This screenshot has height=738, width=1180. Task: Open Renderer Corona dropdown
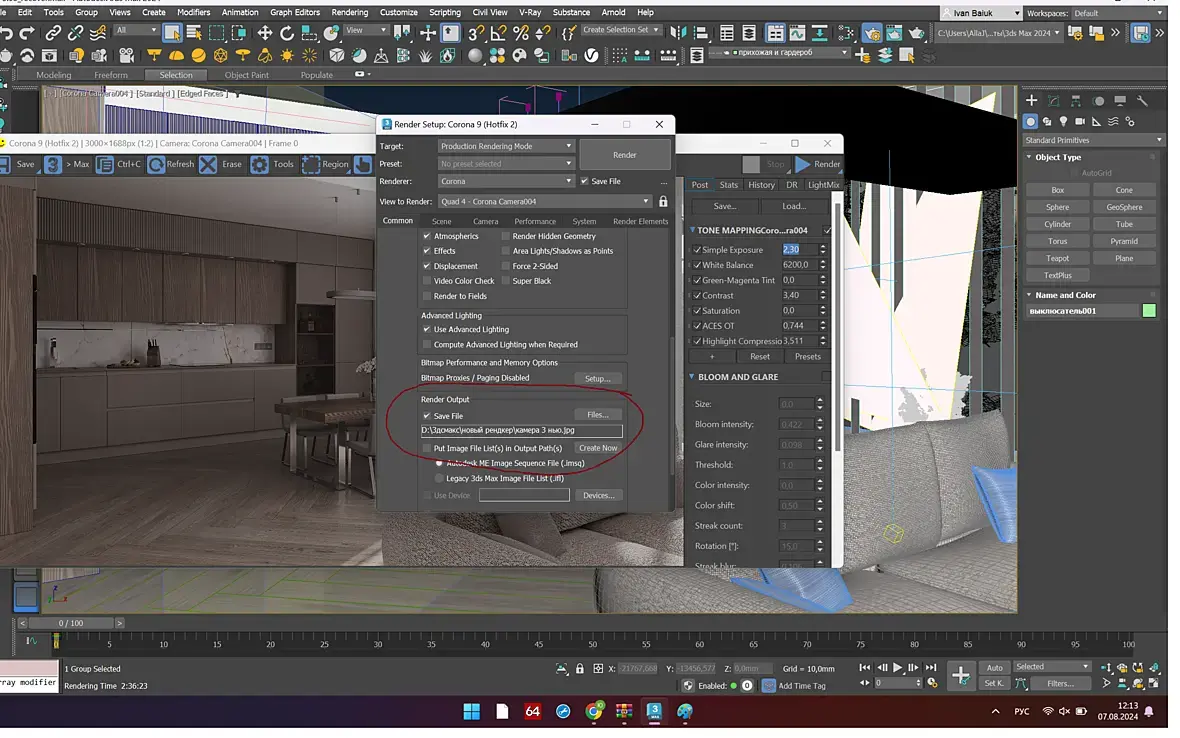506,181
